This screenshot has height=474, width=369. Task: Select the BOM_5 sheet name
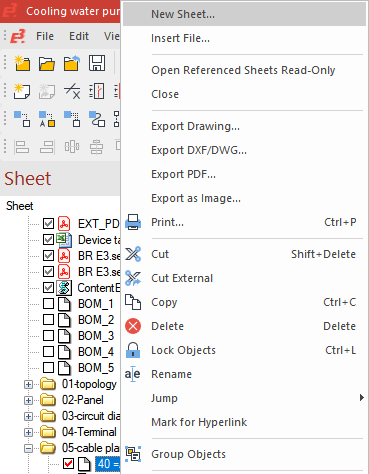[96, 367]
